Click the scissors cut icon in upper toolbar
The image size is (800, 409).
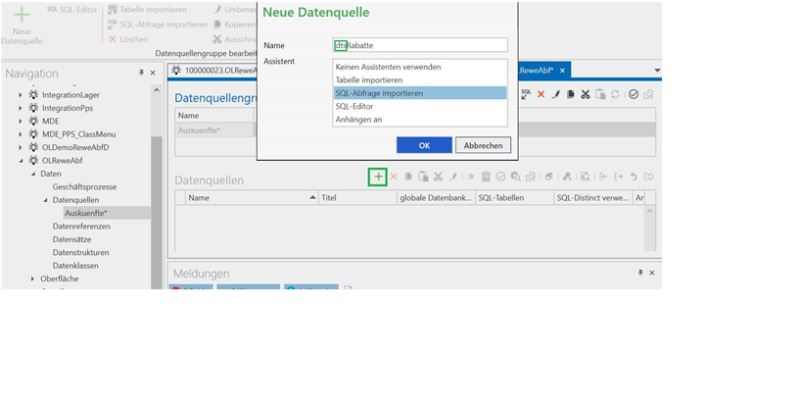point(586,94)
